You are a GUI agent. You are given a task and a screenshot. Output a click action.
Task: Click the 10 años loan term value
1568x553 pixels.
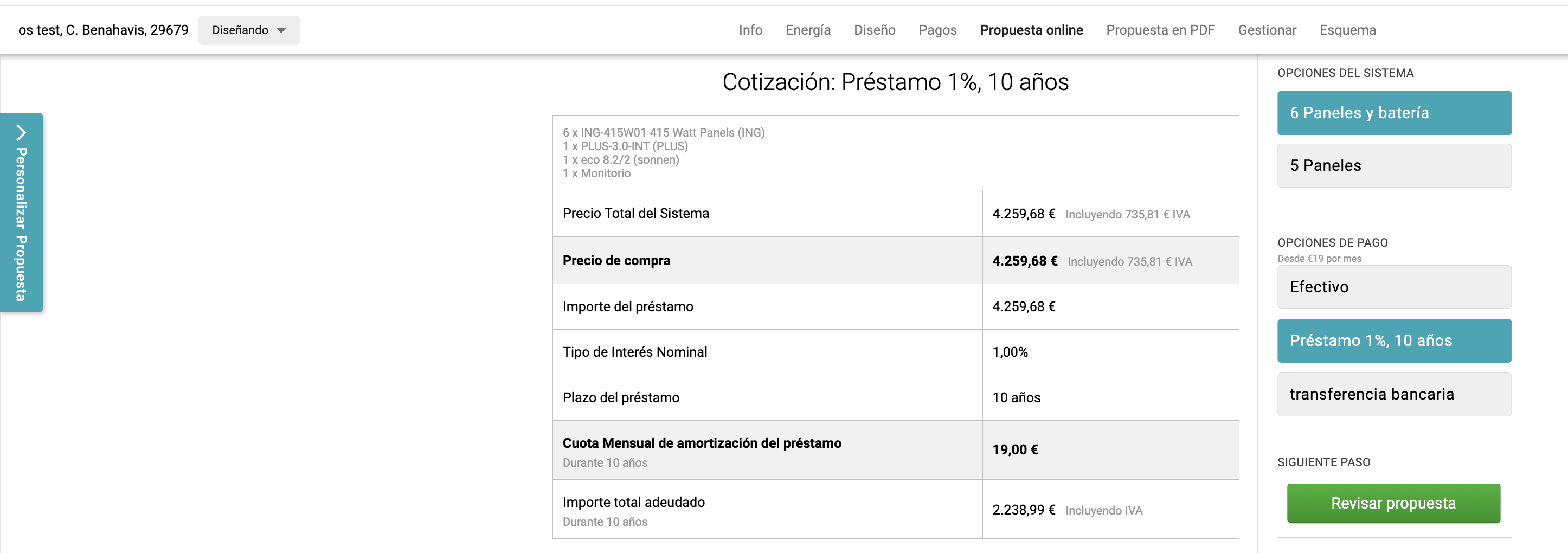[1016, 398]
